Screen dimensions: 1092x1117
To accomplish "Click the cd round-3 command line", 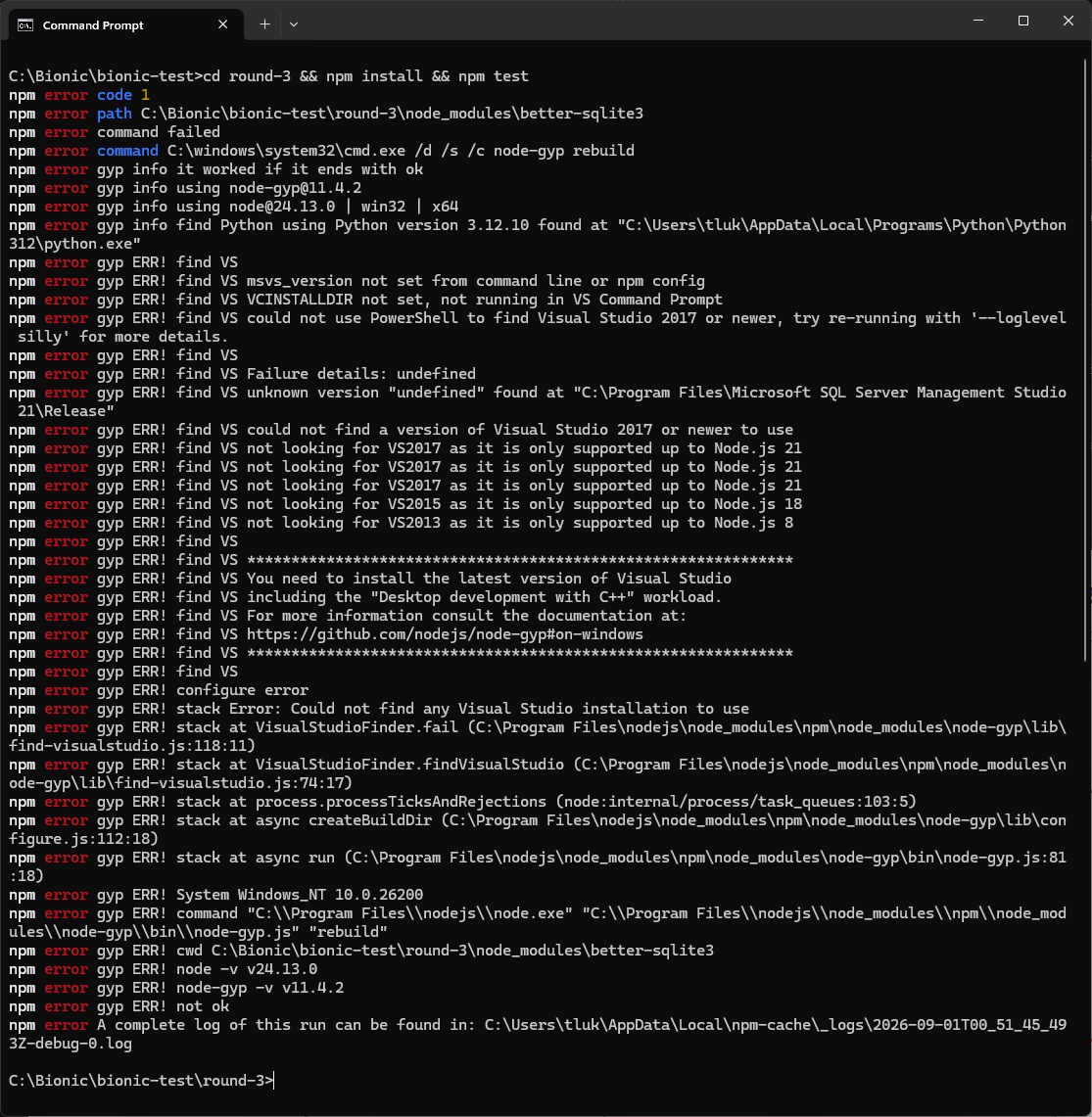I will pyautogui.click(x=268, y=76).
